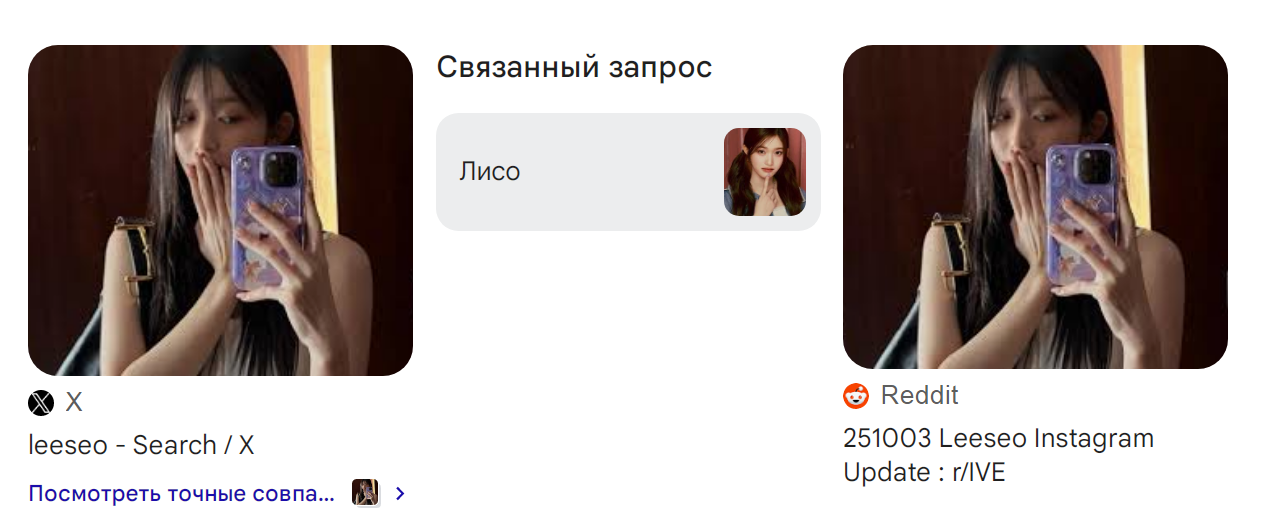The image size is (1276, 509).
Task: Click the red-background portrait in the Лисо chip
Action: point(765,172)
